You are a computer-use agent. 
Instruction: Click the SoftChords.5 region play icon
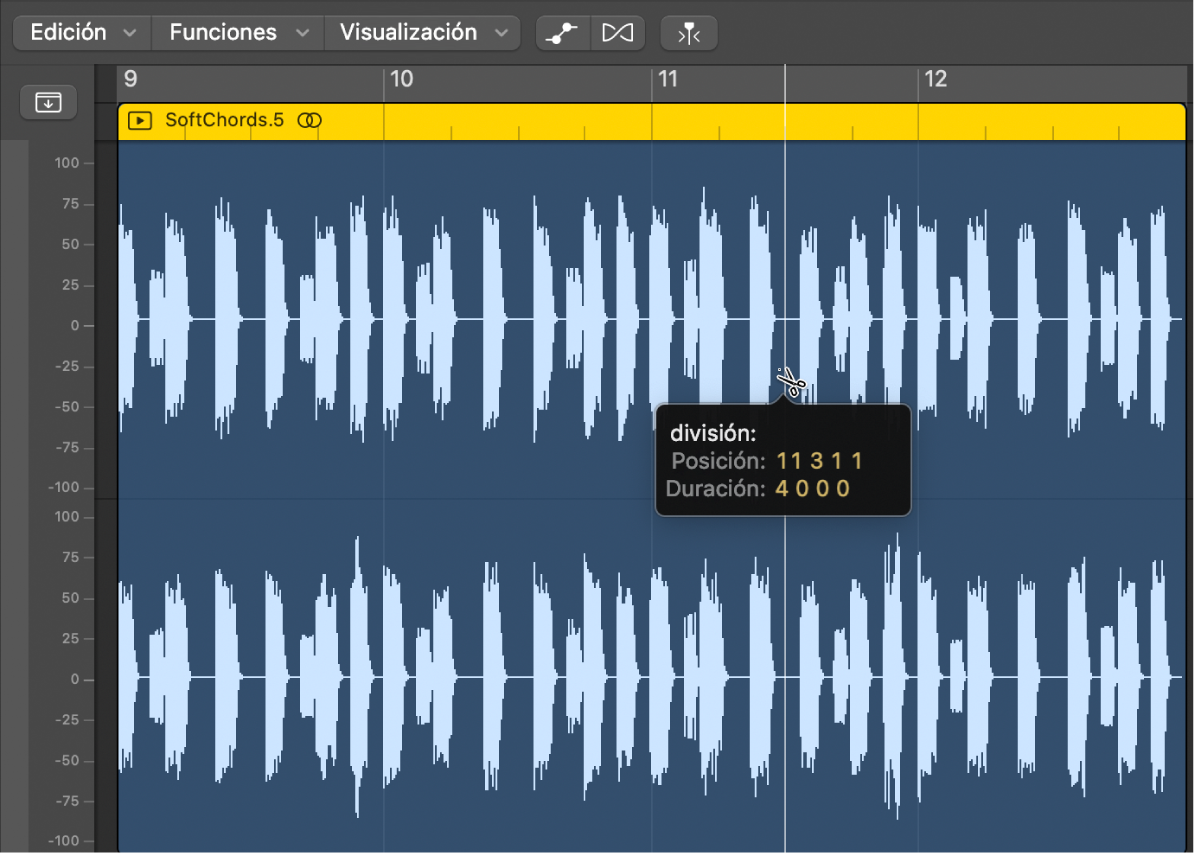click(x=140, y=120)
